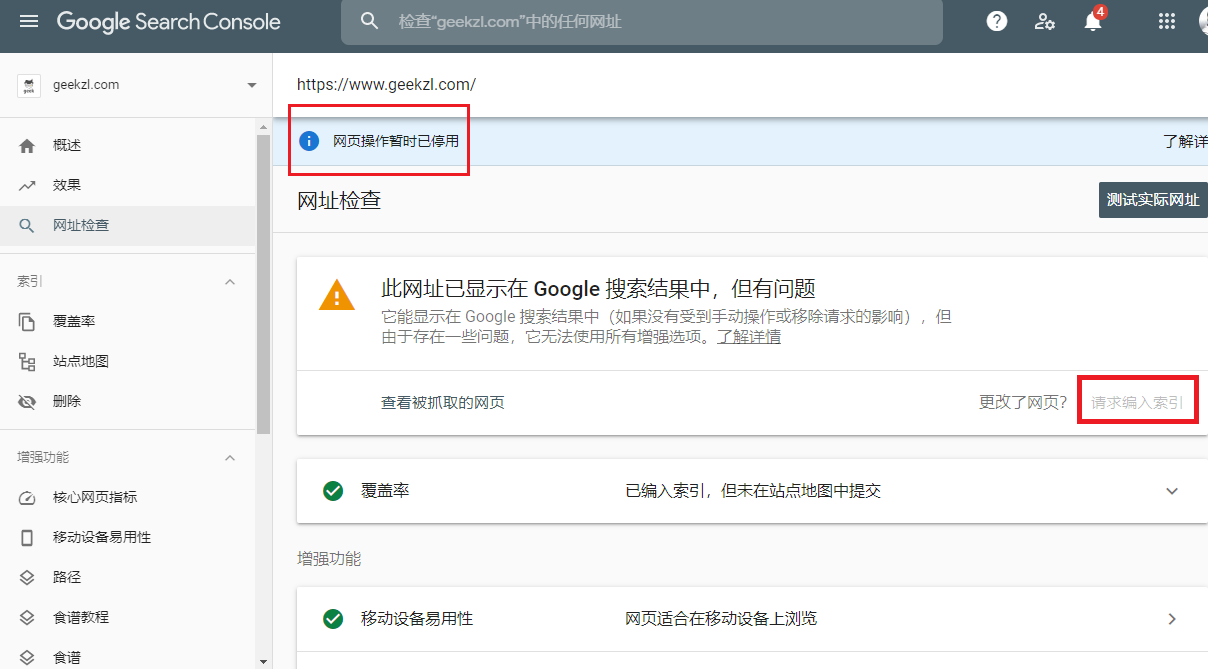Click the 了解详情 link in the blue banner
Image resolution: width=1208 pixels, height=669 pixels.
[1185, 142]
